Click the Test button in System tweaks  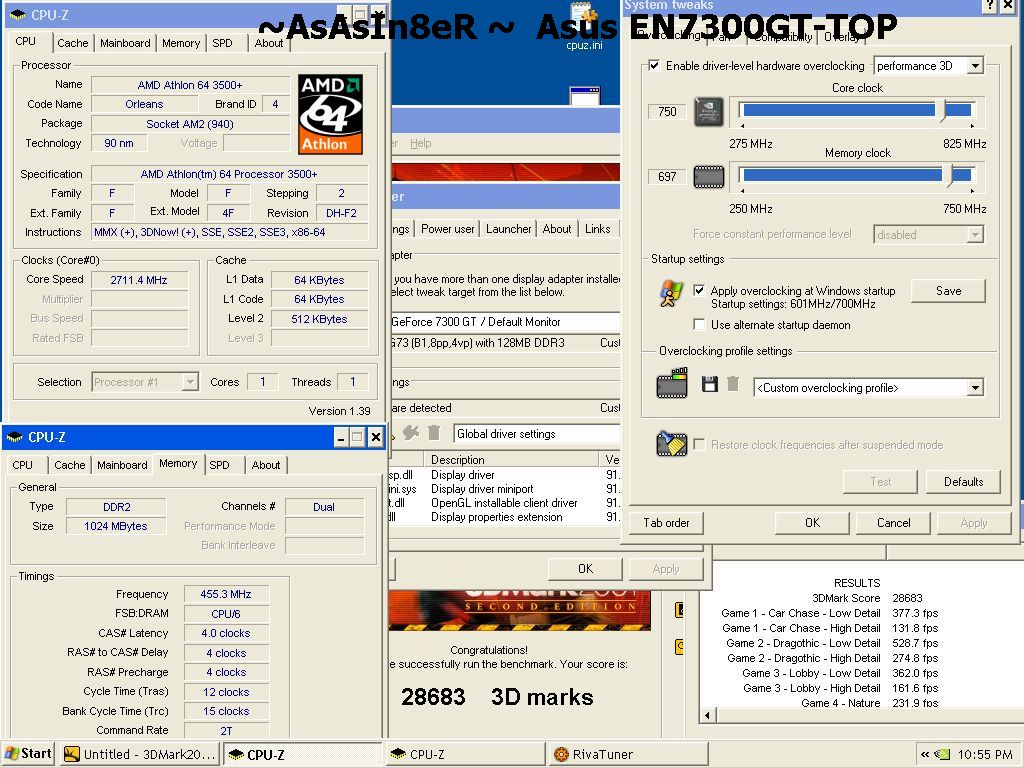pos(880,482)
